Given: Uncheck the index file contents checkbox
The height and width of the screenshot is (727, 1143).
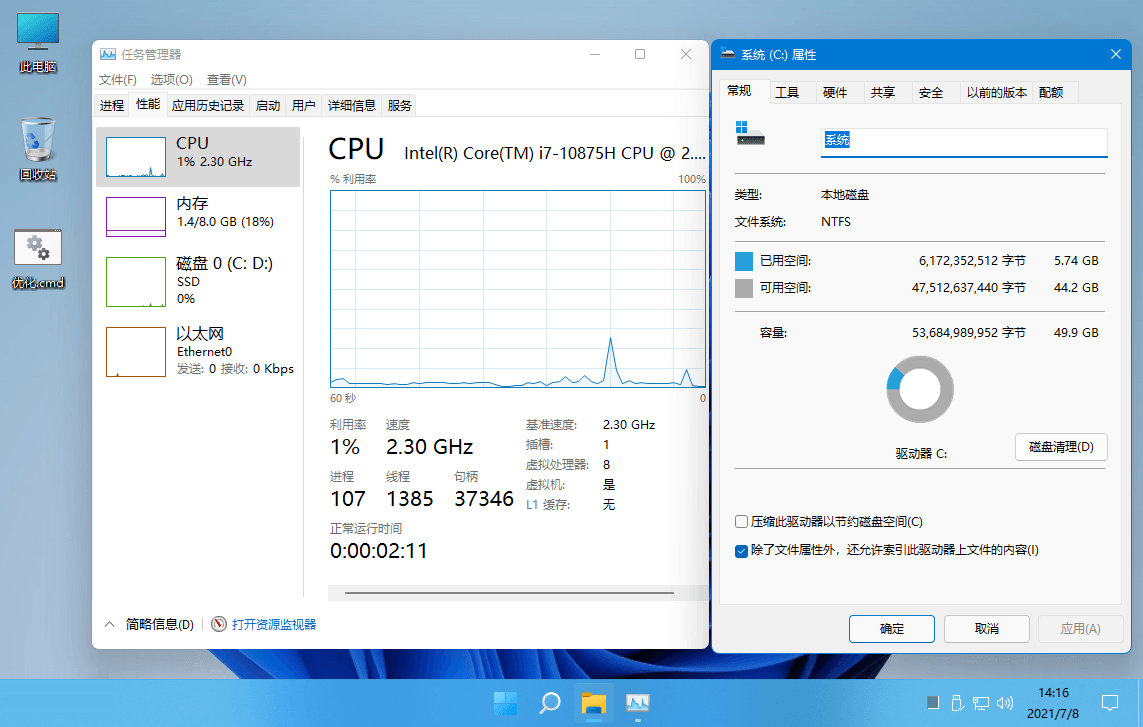Looking at the screenshot, I should pos(741,551).
